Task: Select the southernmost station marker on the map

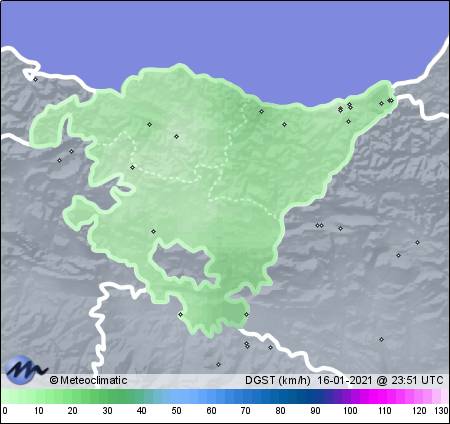Action: pyautogui.click(x=218, y=365)
